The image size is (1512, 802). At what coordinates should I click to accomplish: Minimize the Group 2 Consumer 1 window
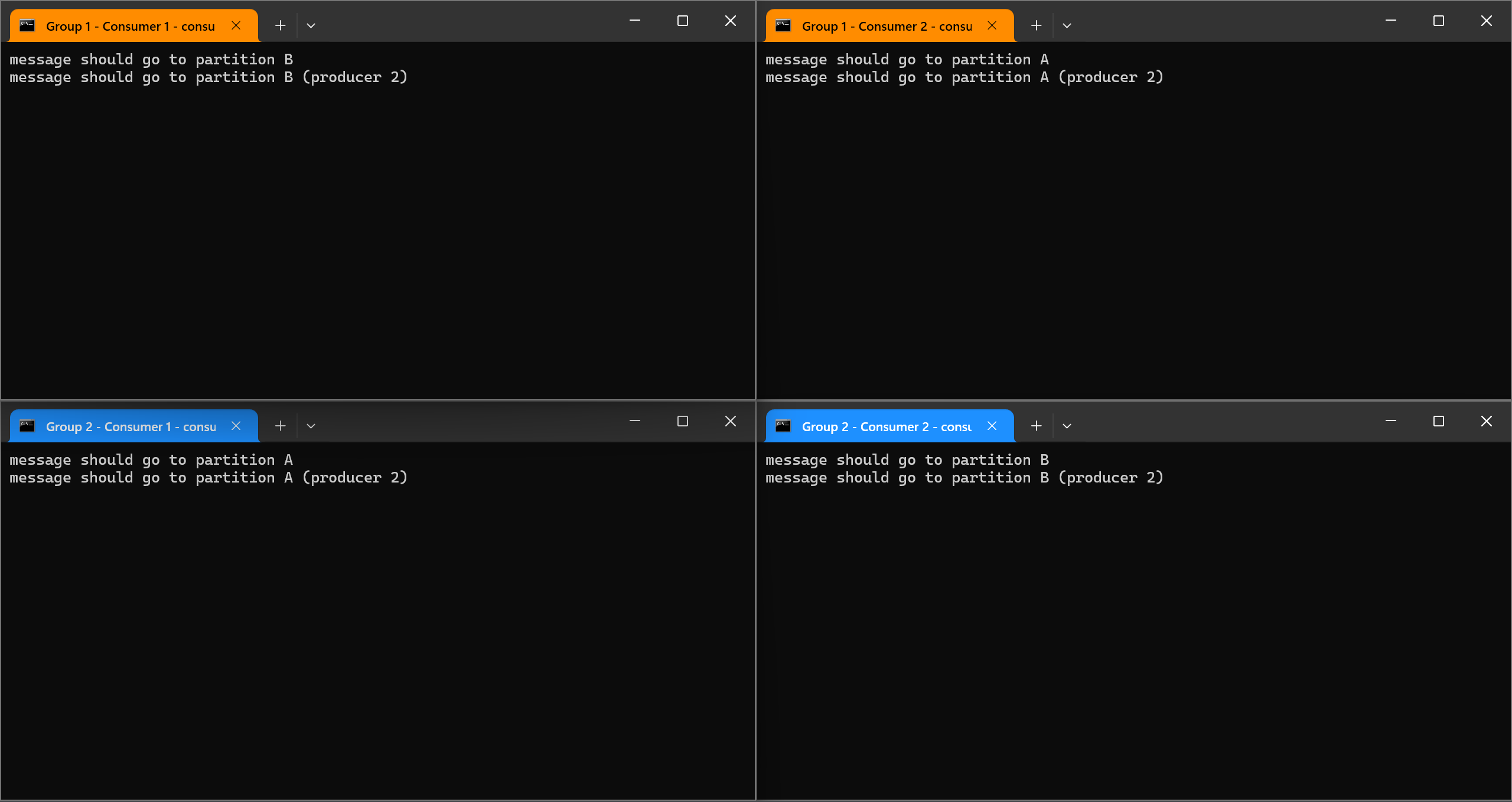point(635,421)
